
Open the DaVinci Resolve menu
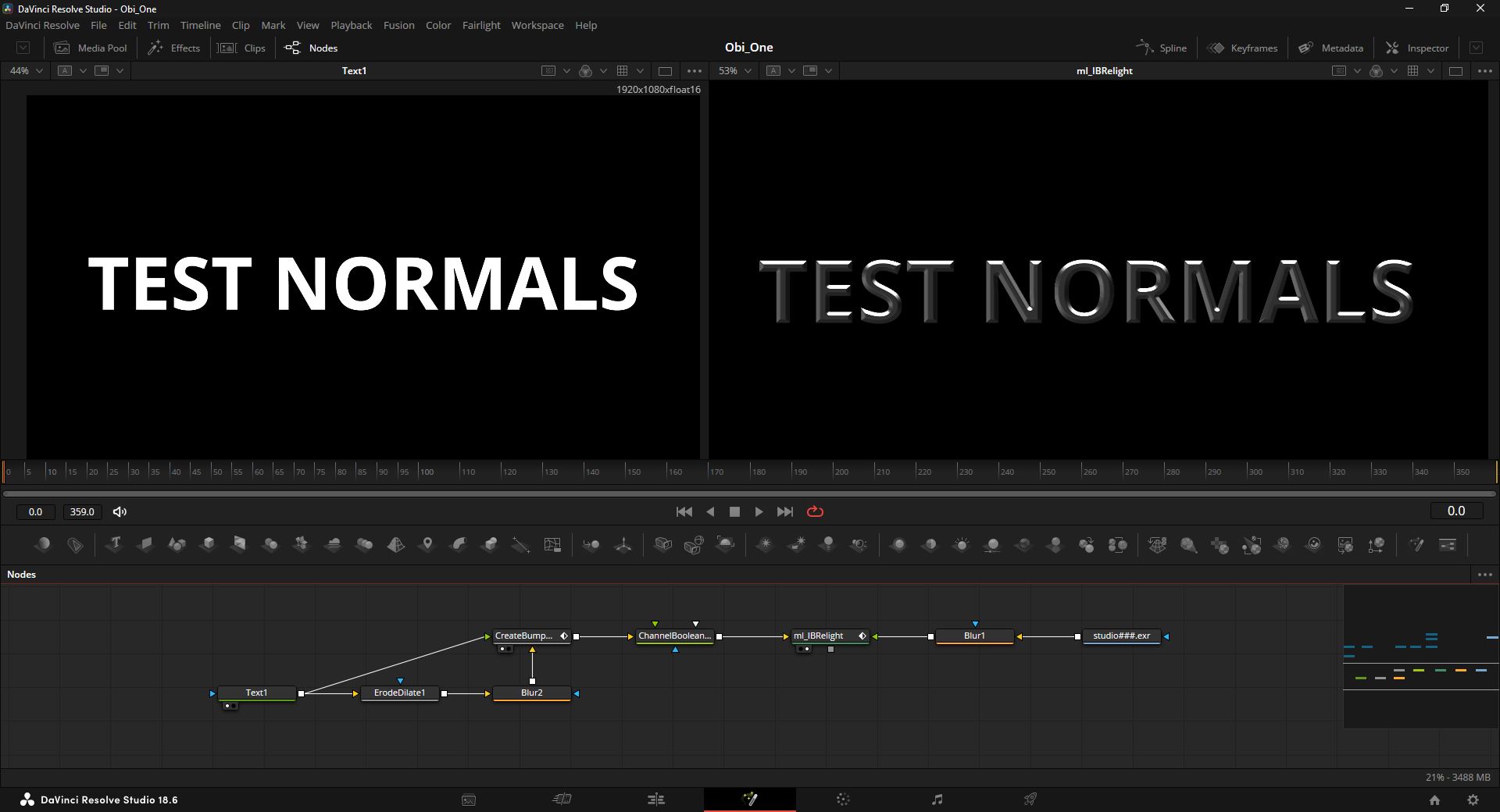42,25
